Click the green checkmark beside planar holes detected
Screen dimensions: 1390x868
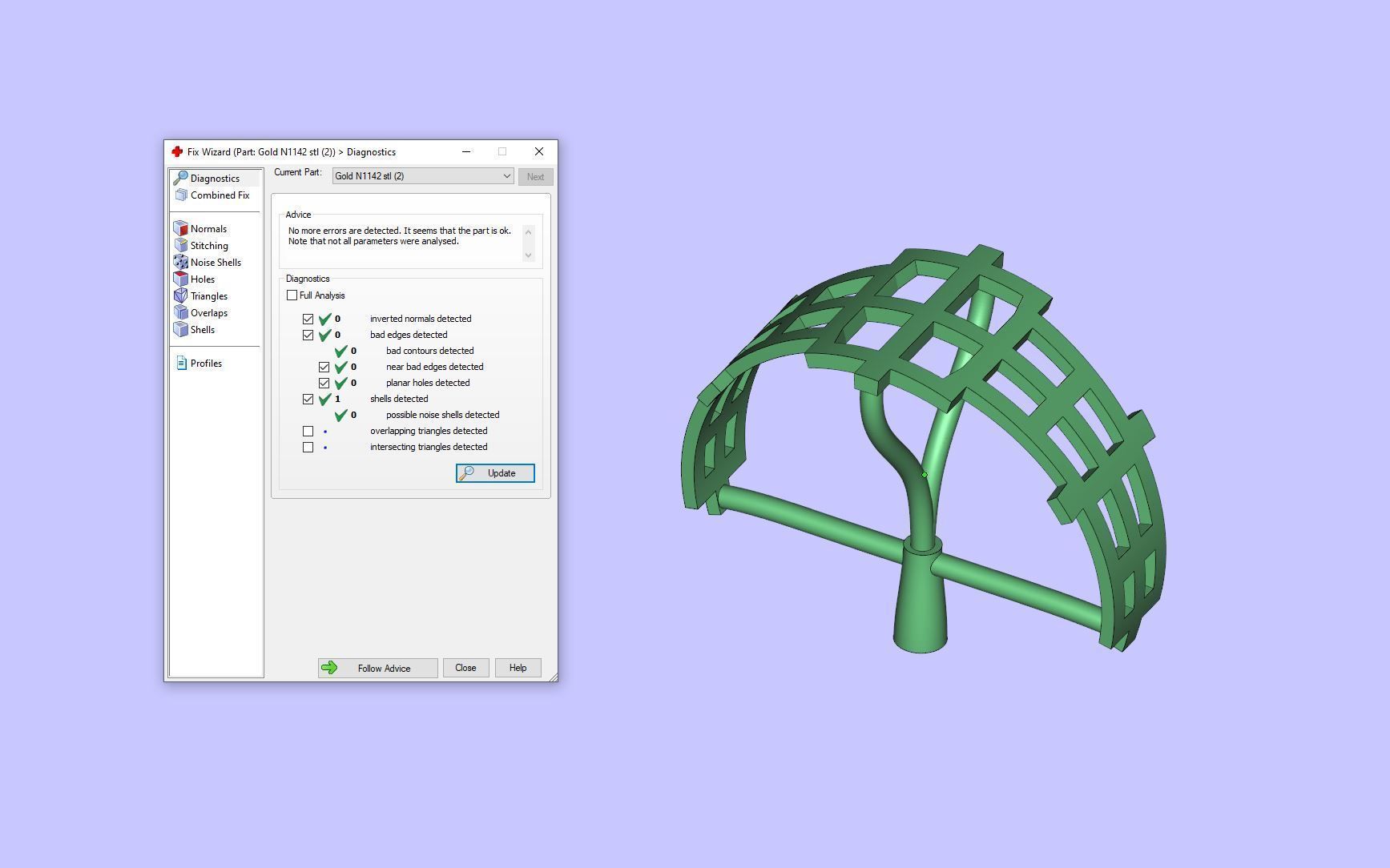pos(340,383)
